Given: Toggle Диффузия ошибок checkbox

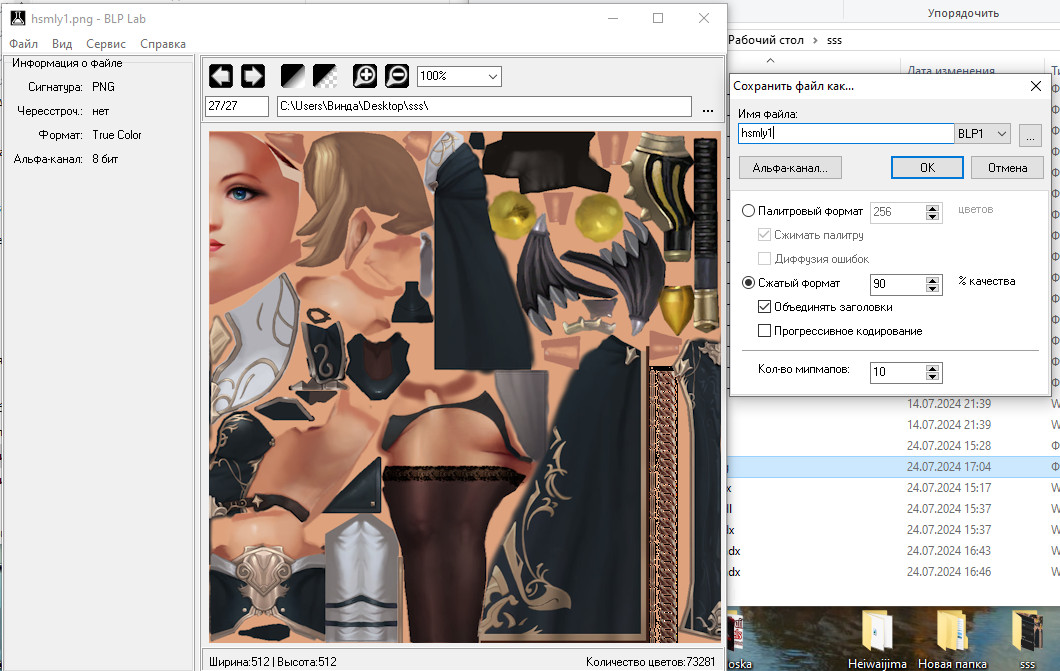Looking at the screenshot, I should tap(765, 258).
